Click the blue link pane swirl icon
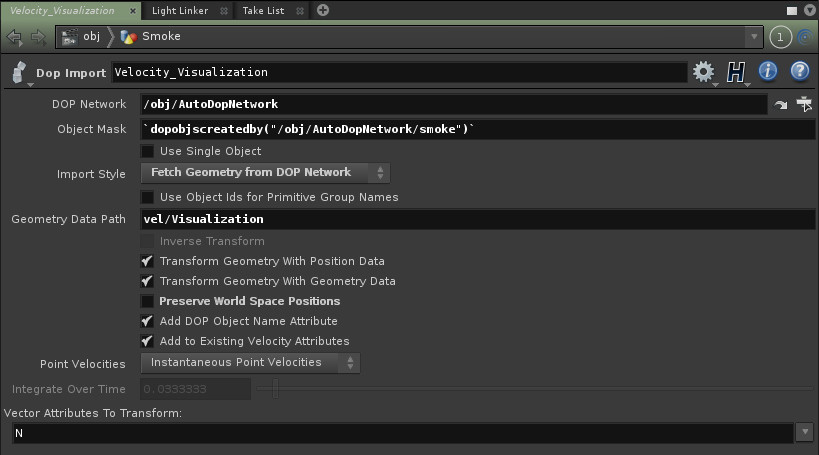The width and height of the screenshot is (819, 455). (806, 37)
